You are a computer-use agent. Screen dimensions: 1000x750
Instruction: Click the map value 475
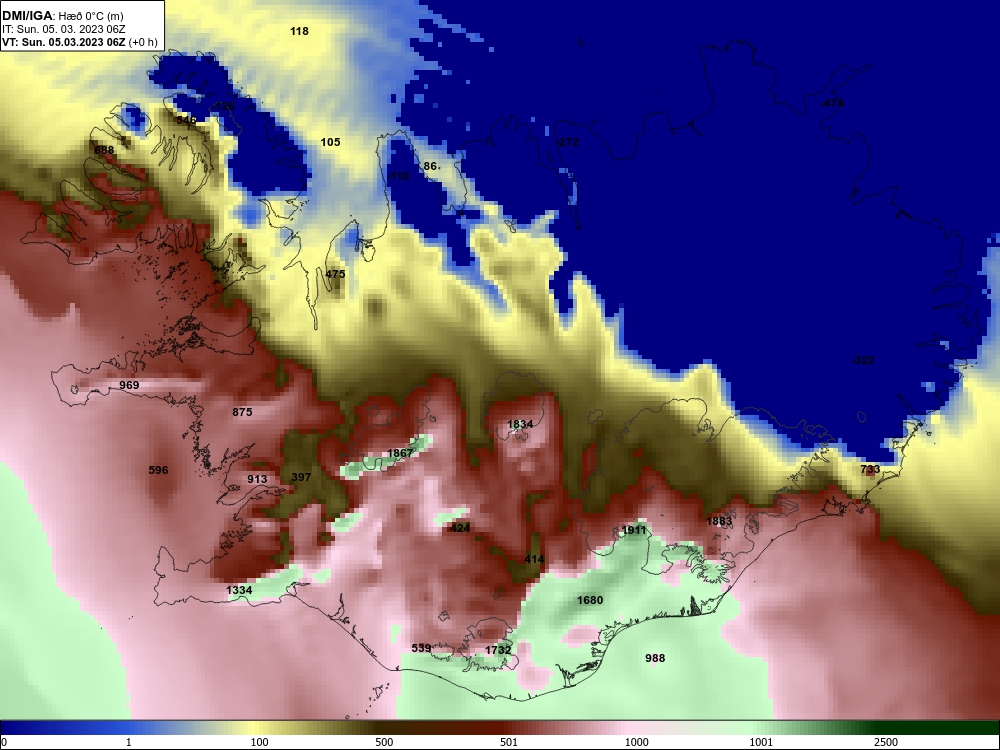(x=335, y=274)
